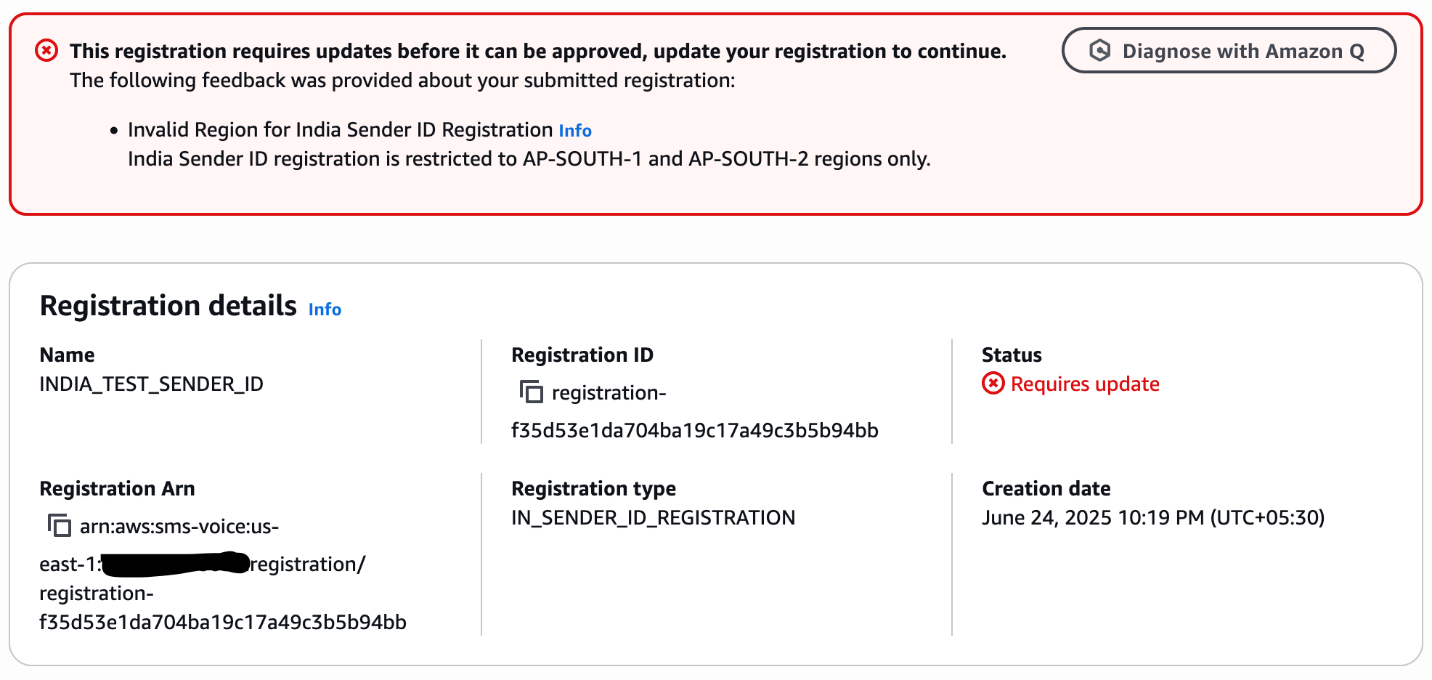Click the Registration ID value text
Screen dimensions: 1432x680
(x=694, y=430)
